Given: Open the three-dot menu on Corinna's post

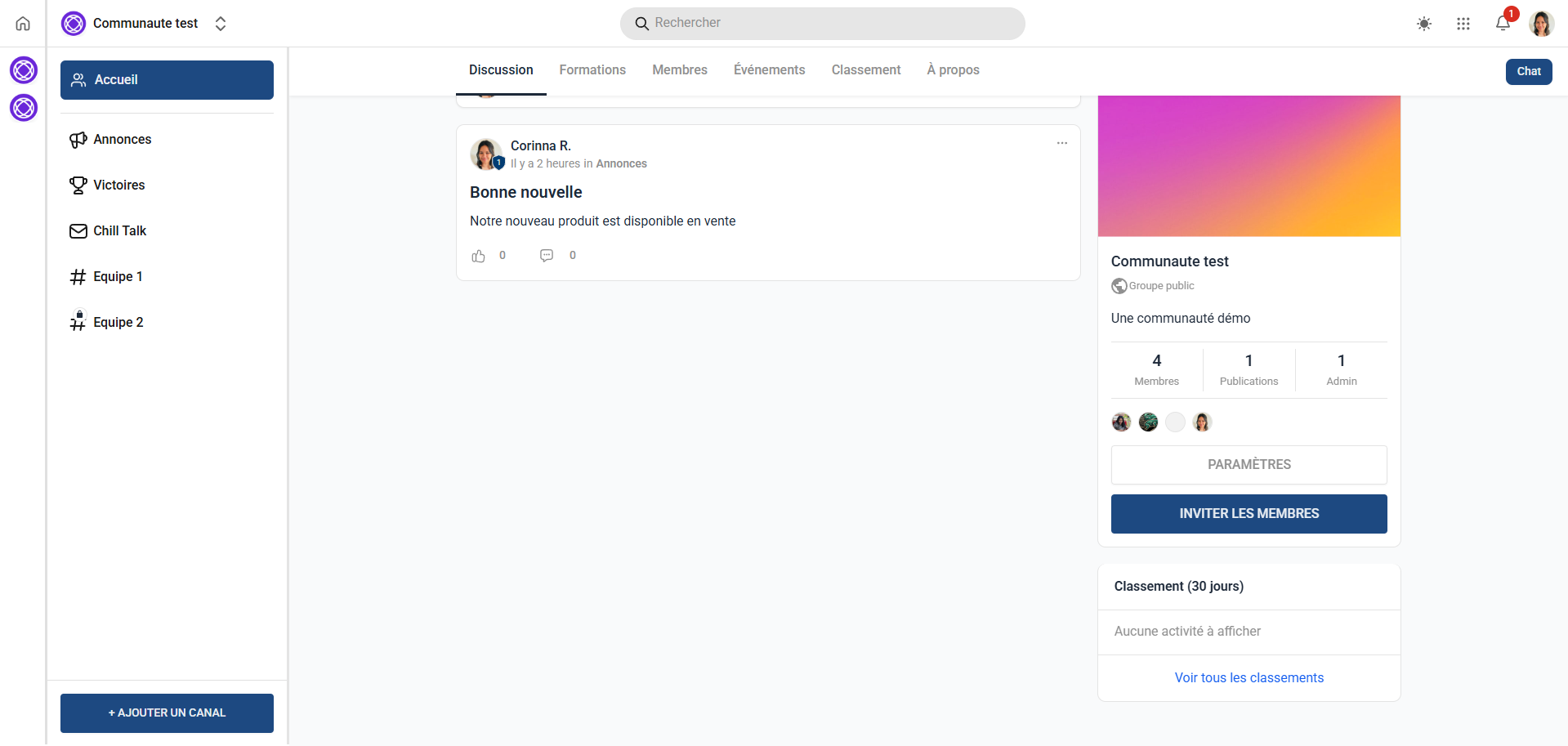Looking at the screenshot, I should (x=1061, y=143).
